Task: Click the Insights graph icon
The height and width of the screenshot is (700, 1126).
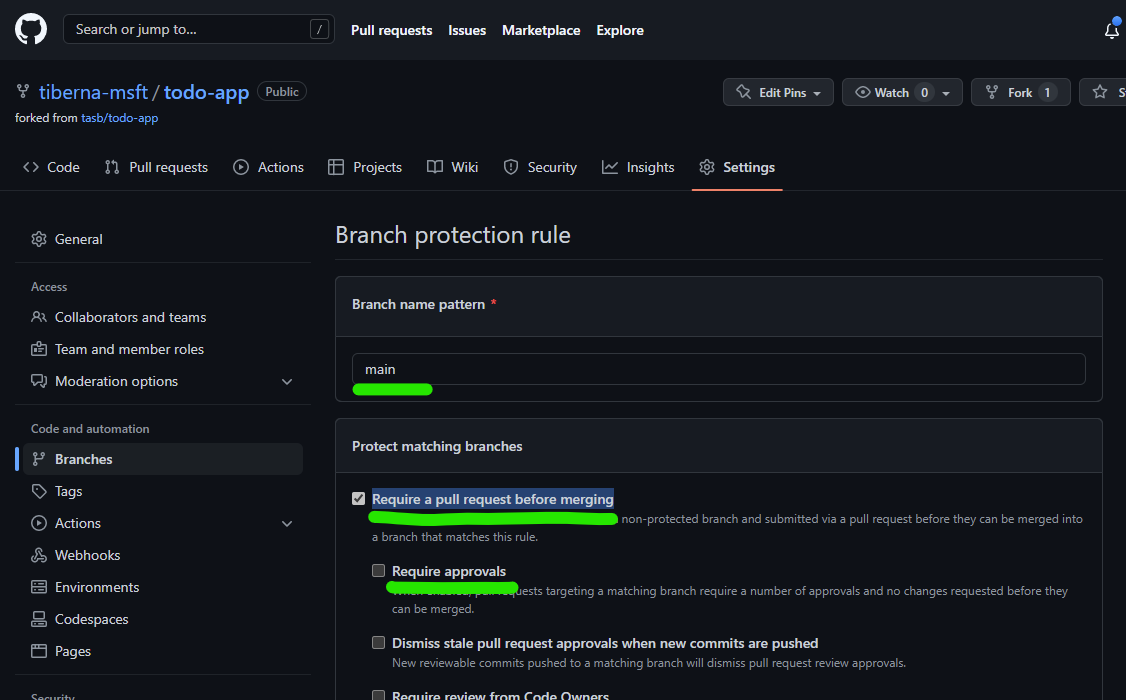Action: click(609, 167)
